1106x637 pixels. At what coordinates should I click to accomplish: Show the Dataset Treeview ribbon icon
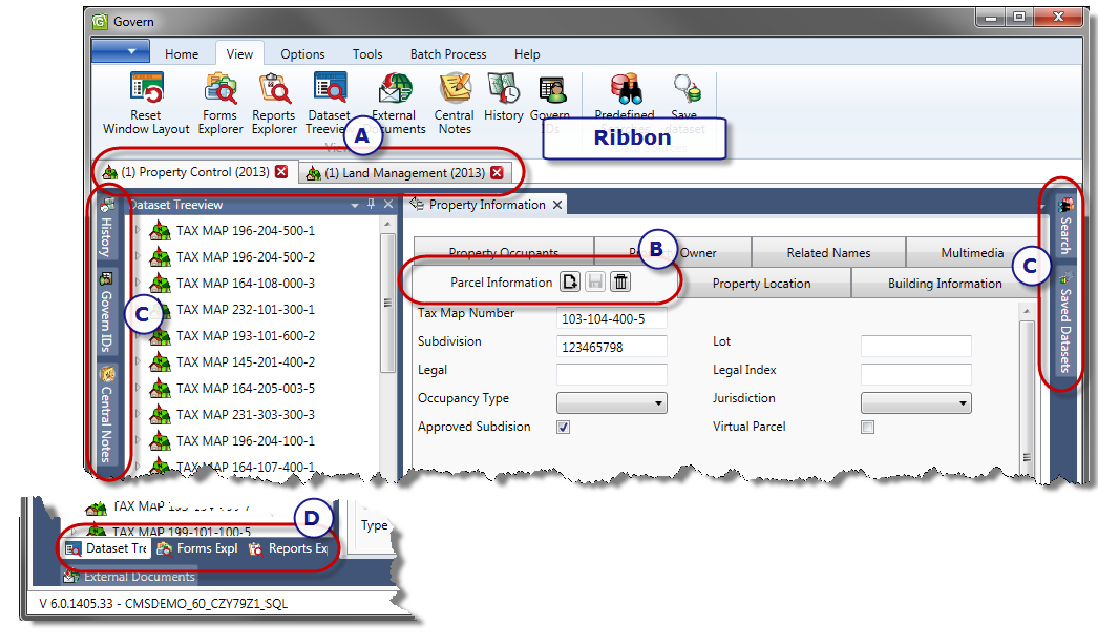click(329, 90)
